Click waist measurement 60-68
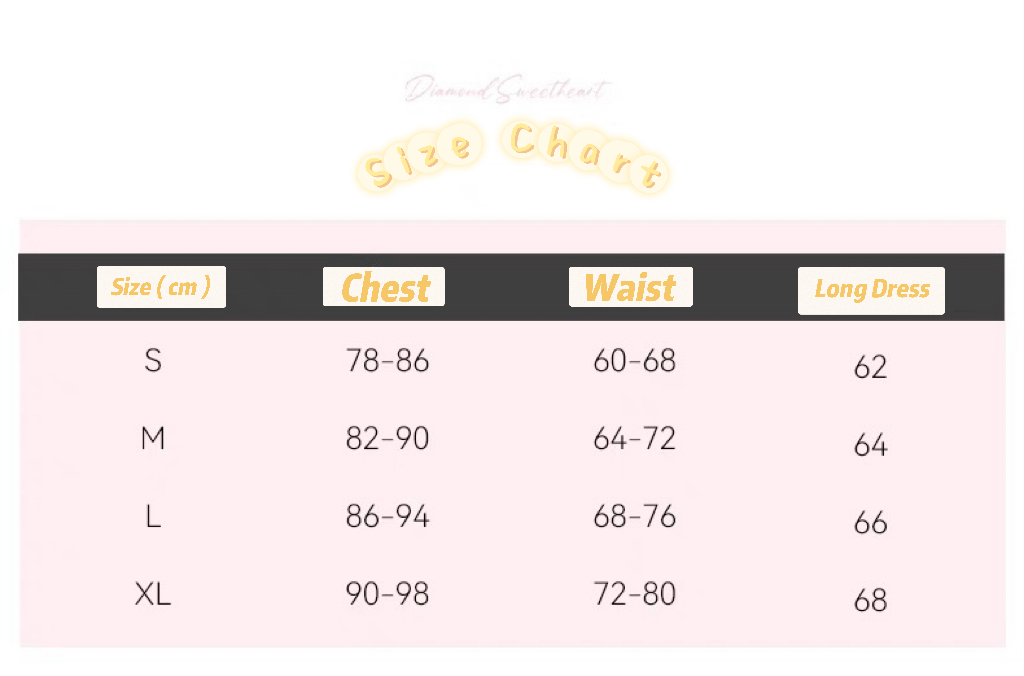The image size is (1024, 676). point(634,360)
